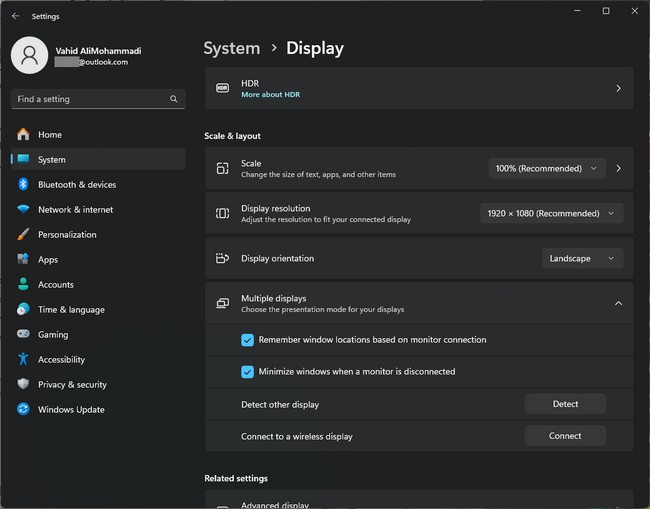
Task: Open Advanced display related setting
Action: (x=419, y=500)
